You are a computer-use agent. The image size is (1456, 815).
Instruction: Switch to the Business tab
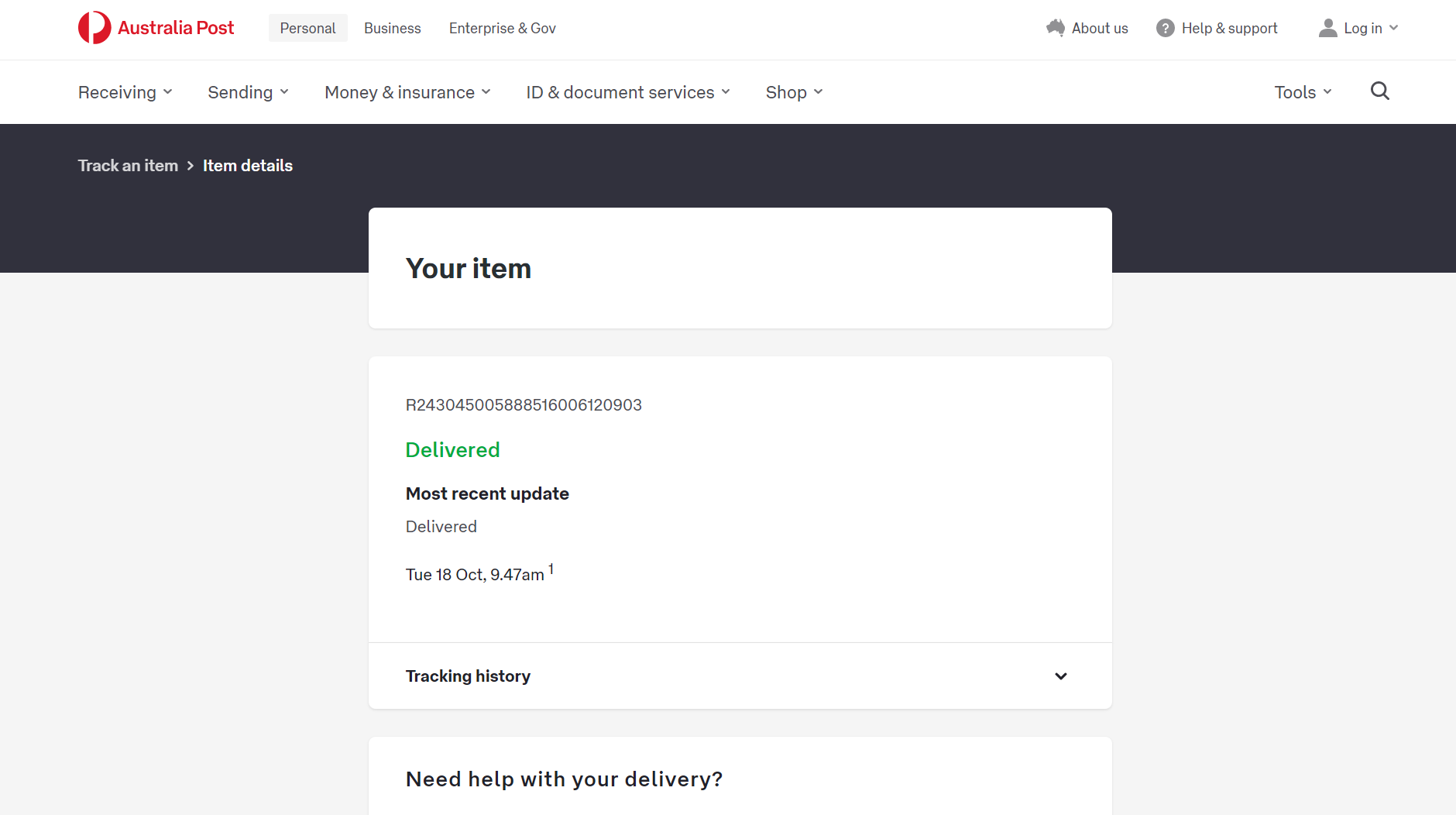392,28
